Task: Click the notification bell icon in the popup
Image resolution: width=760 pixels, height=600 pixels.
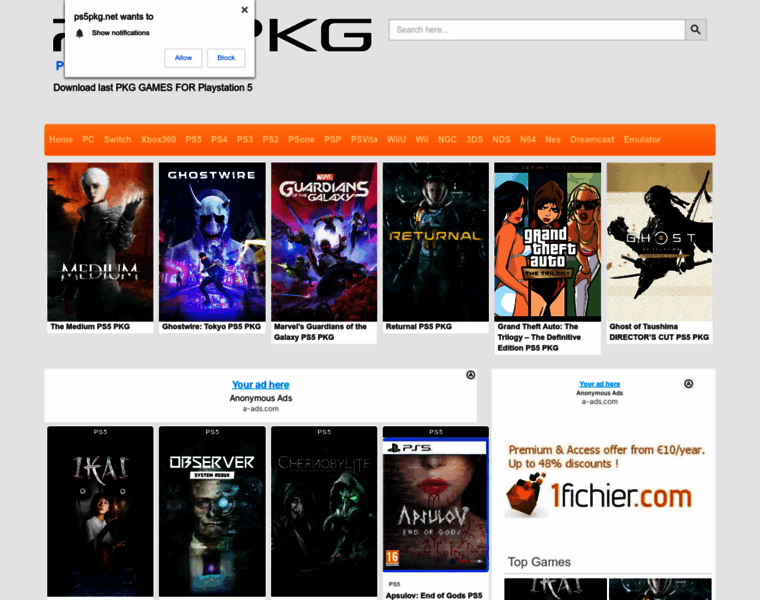Action: (x=80, y=33)
